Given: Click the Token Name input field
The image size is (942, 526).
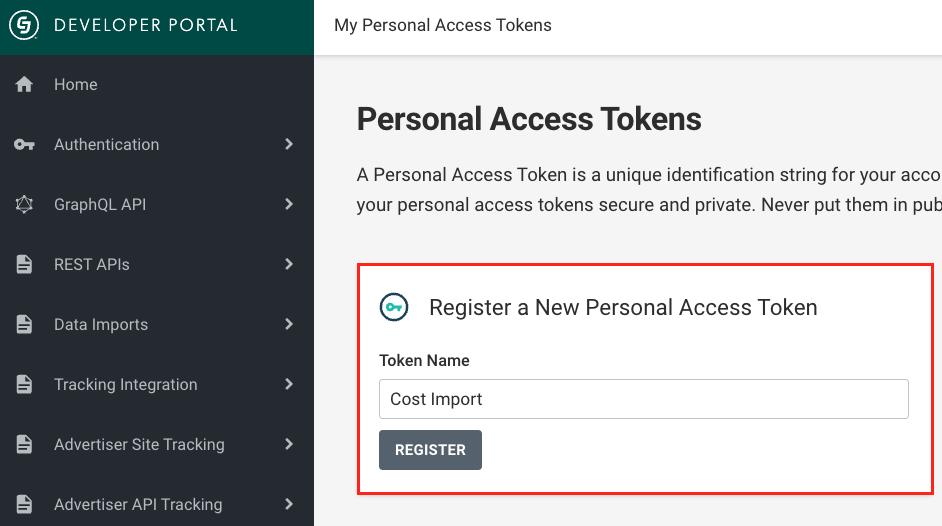Looking at the screenshot, I should (x=643, y=399).
